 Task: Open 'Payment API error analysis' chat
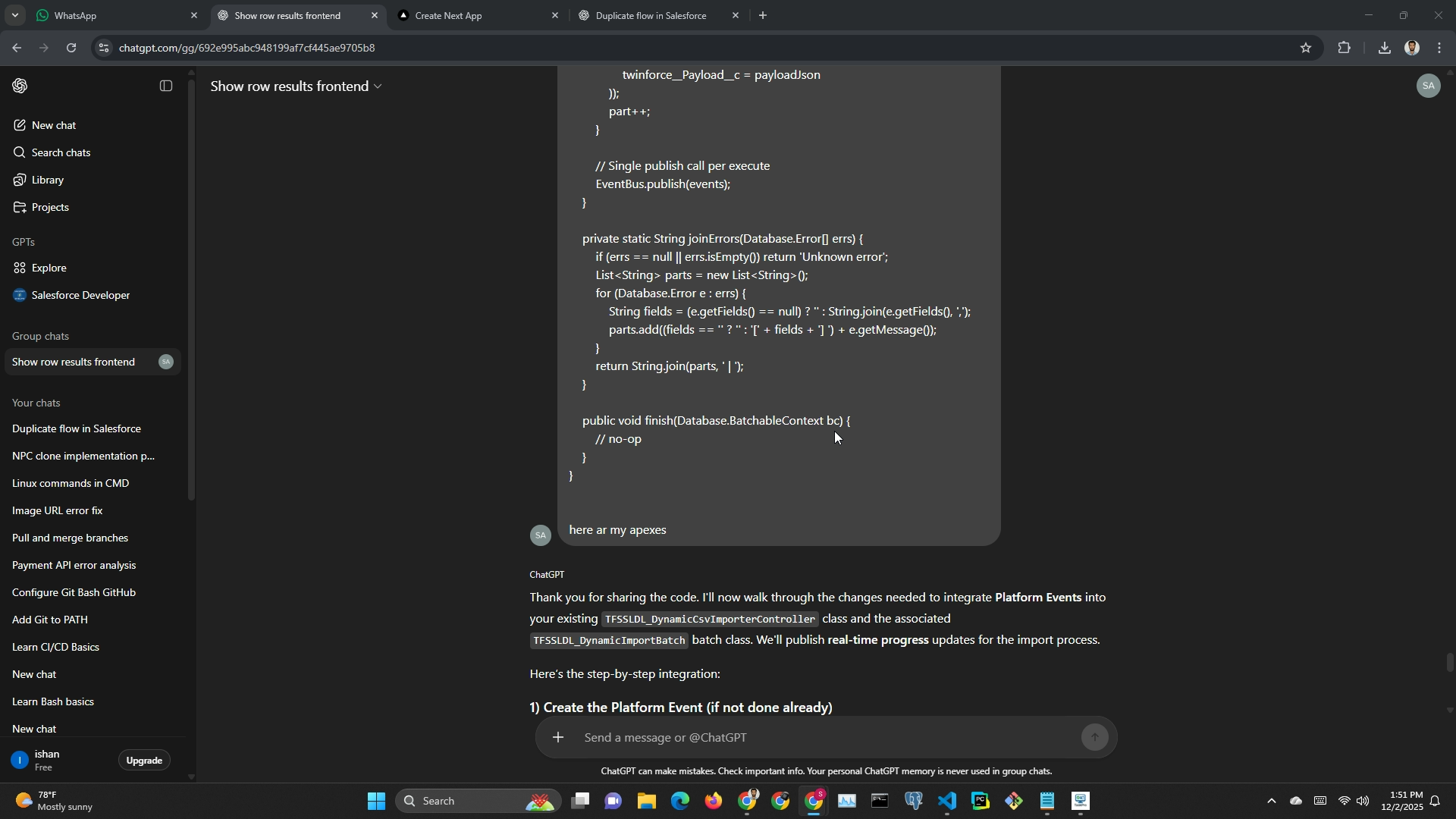coord(74,565)
